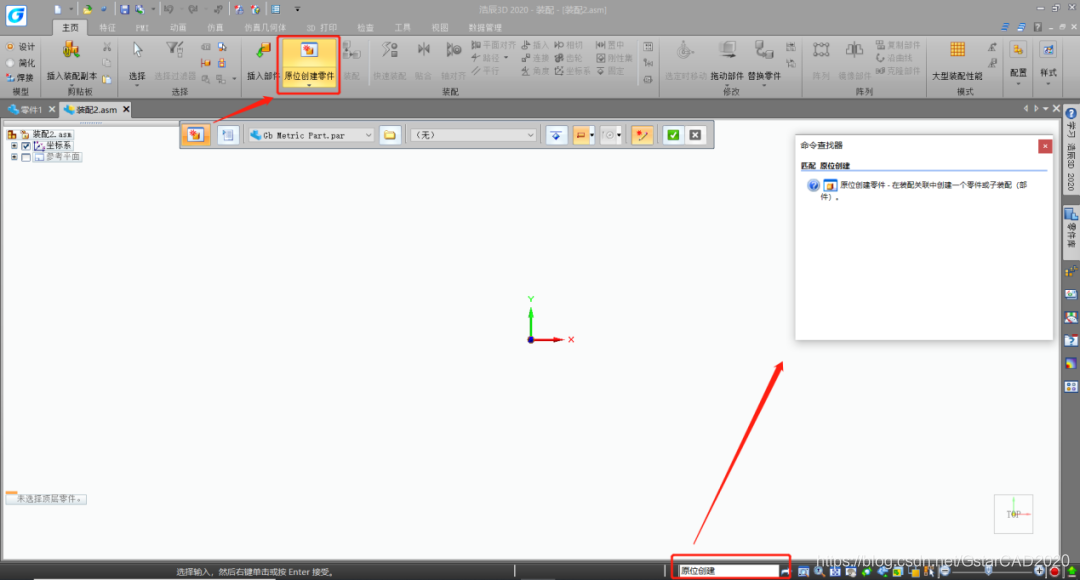This screenshot has width=1080, height=580.
Task: Expand the 参考平面 tree node
Action: 14,157
